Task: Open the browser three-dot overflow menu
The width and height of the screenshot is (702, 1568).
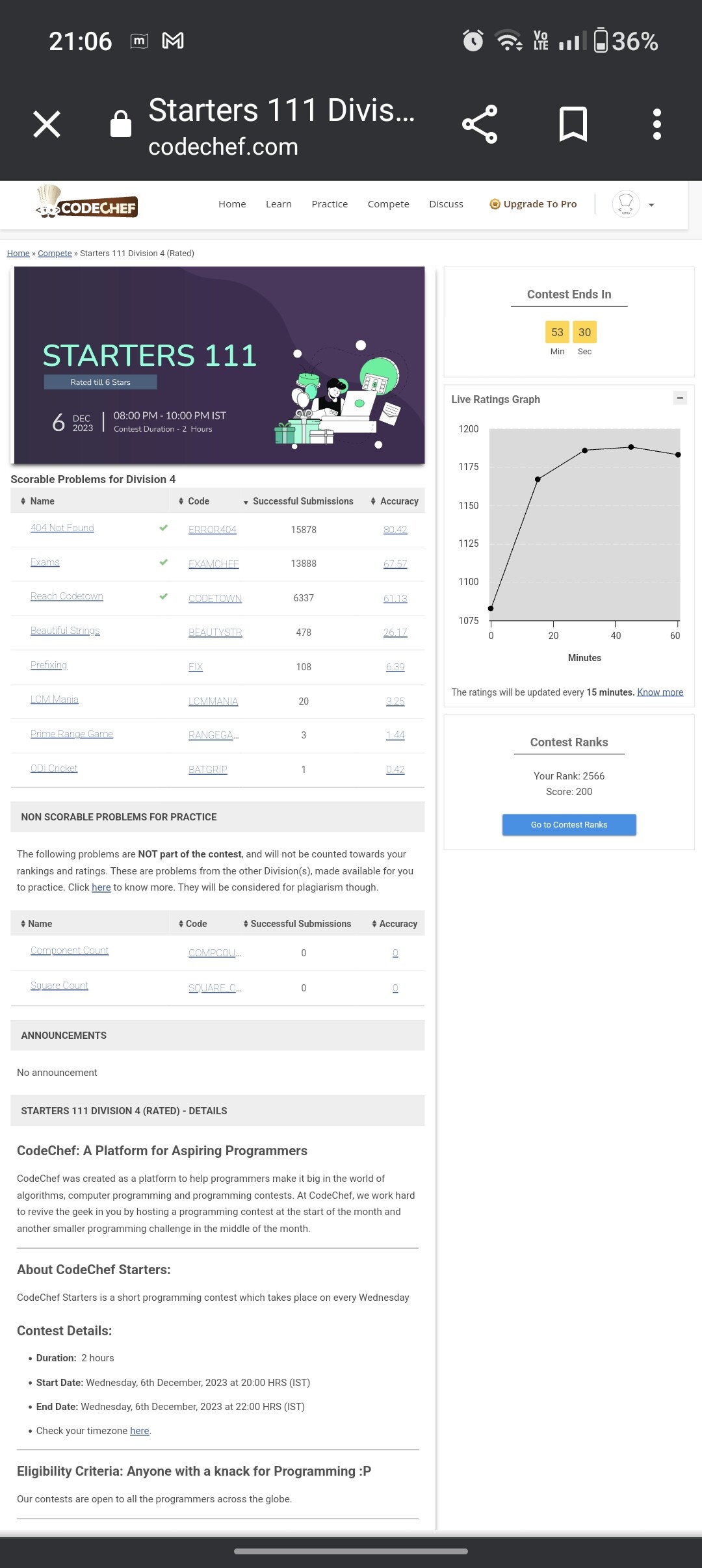Action: (x=657, y=124)
